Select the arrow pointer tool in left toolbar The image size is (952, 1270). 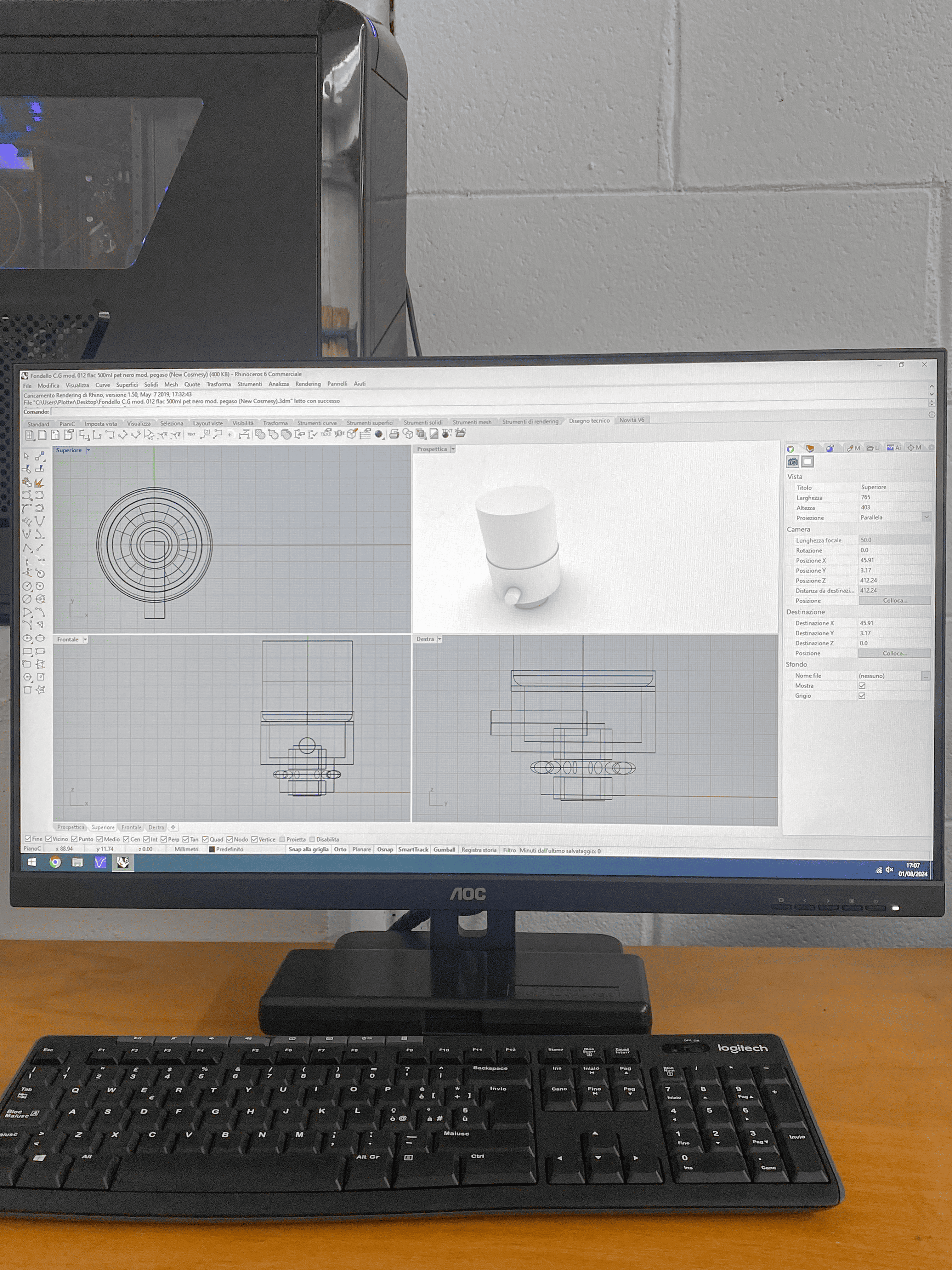(26, 456)
